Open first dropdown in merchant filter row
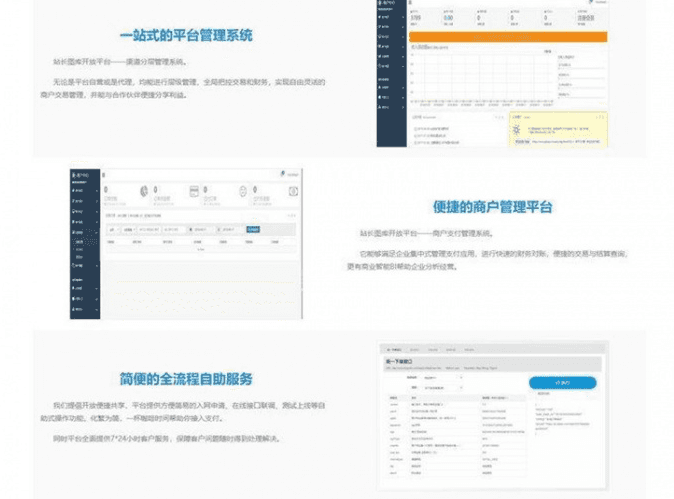674x499 pixels. click(113, 229)
